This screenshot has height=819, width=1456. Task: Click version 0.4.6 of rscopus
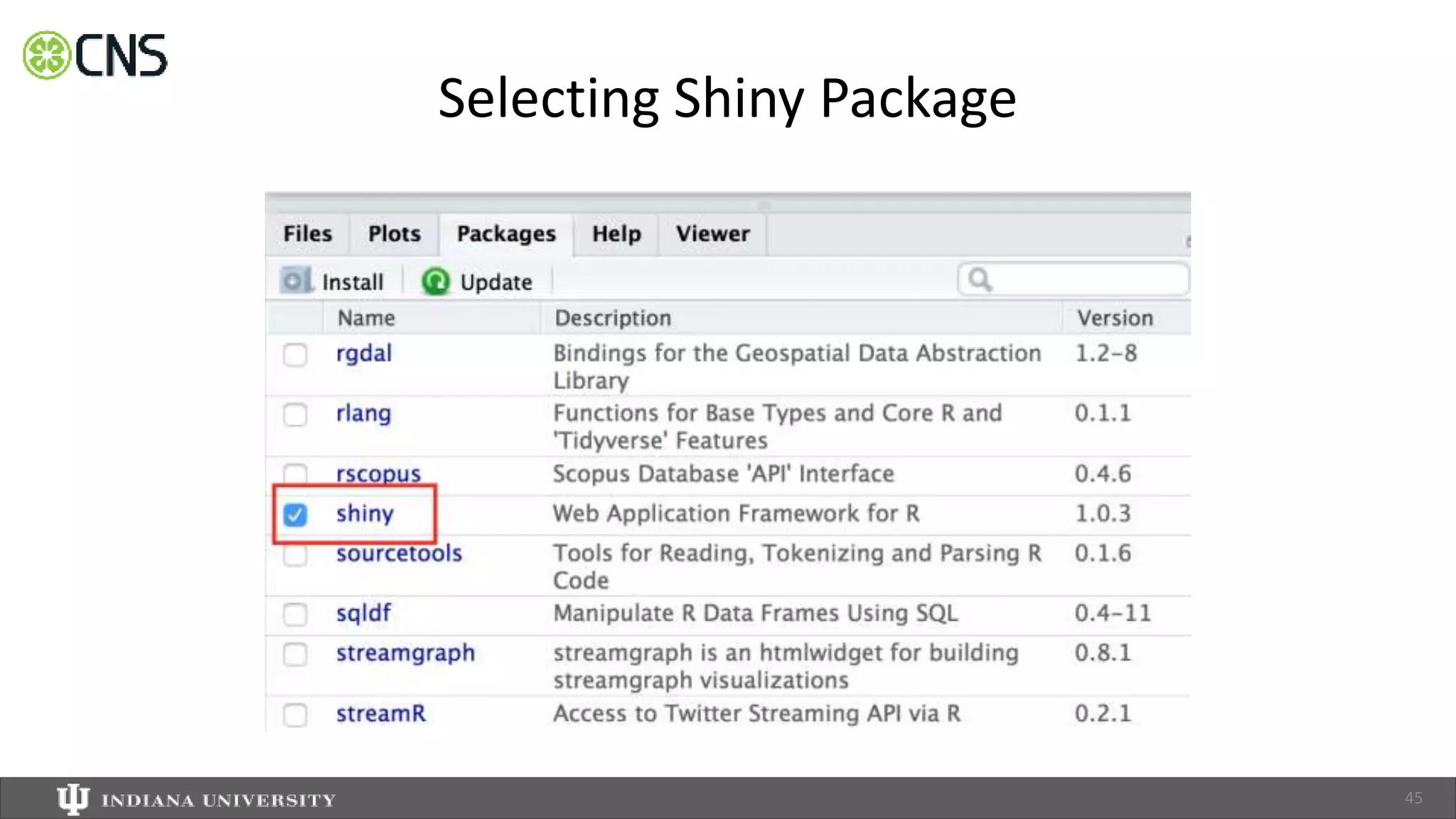click(x=1103, y=473)
